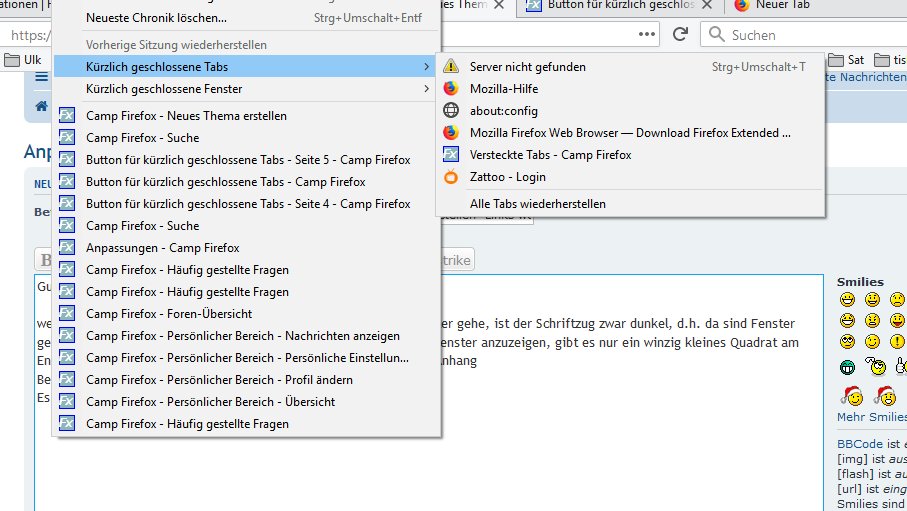Insert the green-teeth grin smiley
The width and height of the screenshot is (907, 511).
pyautogui.click(x=847, y=367)
